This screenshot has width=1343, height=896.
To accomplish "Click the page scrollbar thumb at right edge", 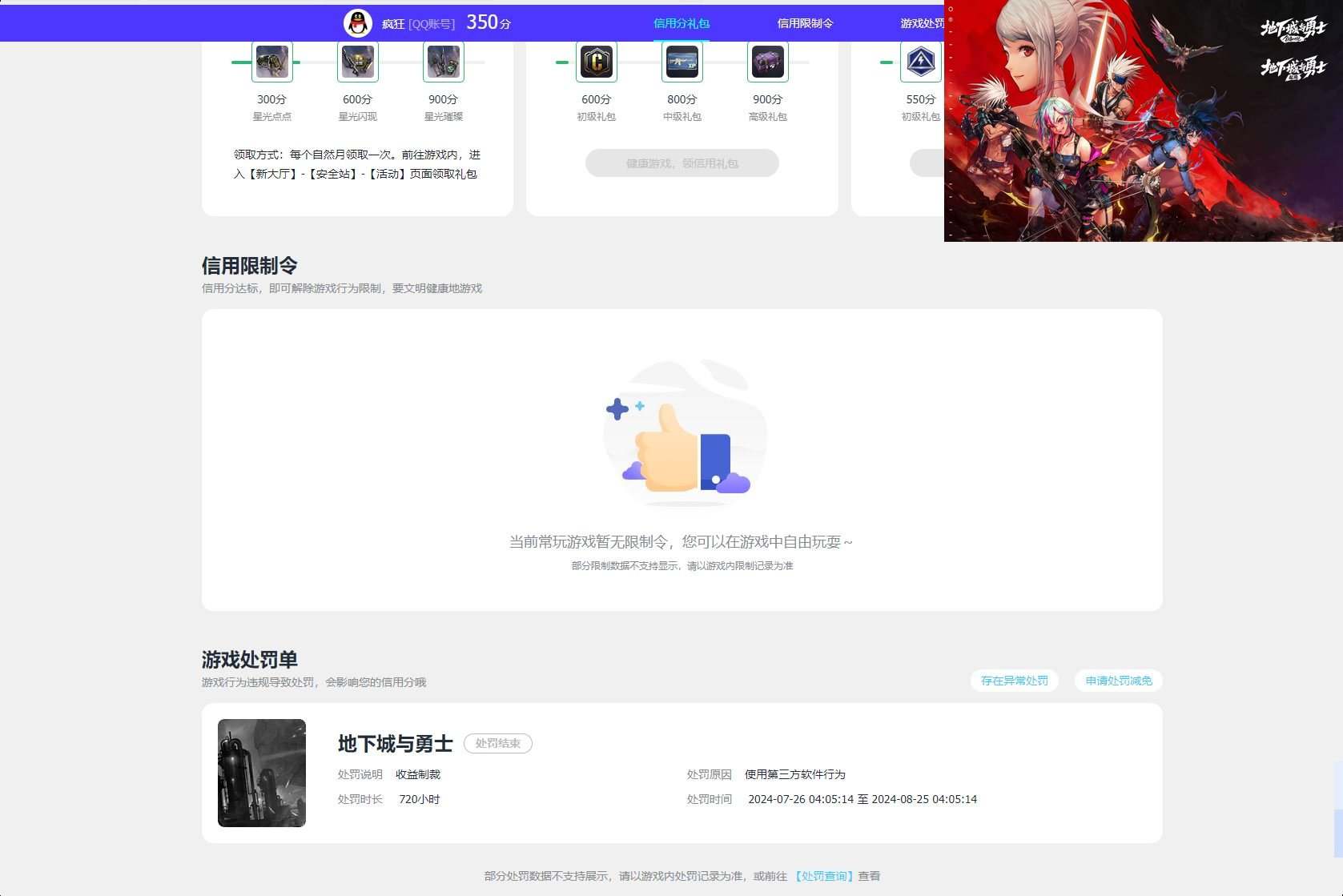I will [x=1338, y=833].
